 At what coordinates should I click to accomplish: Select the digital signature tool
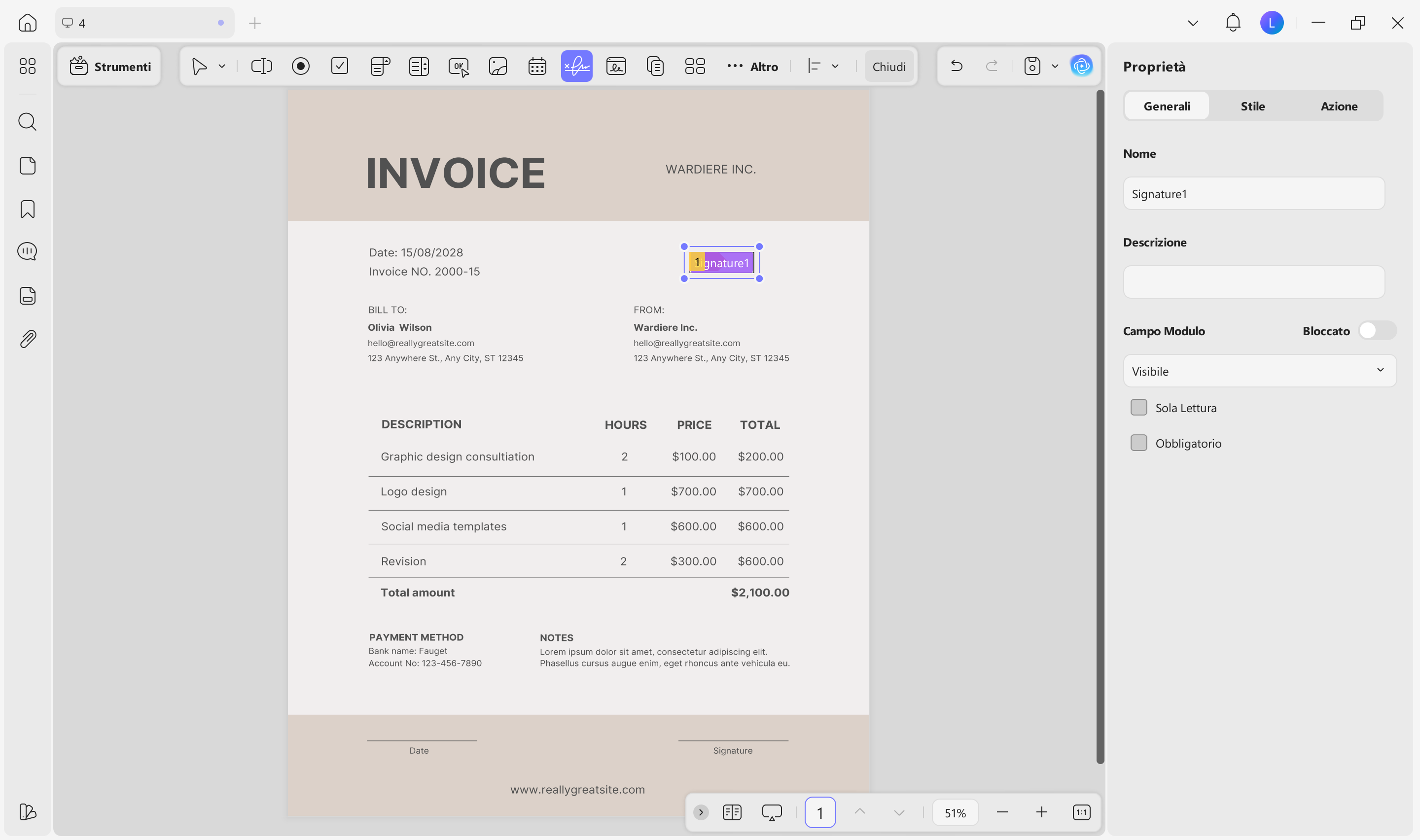tap(616, 66)
